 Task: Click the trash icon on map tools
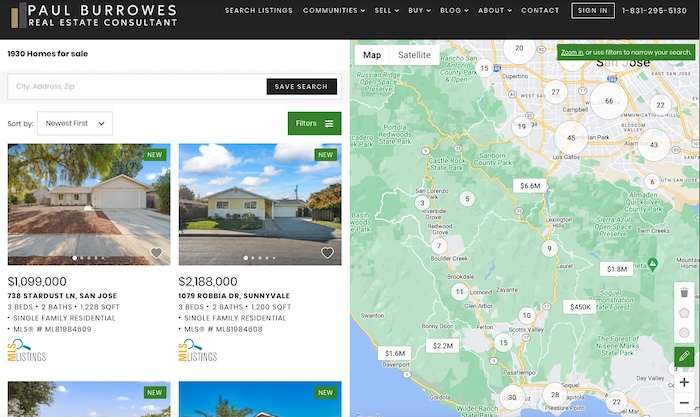pos(684,292)
